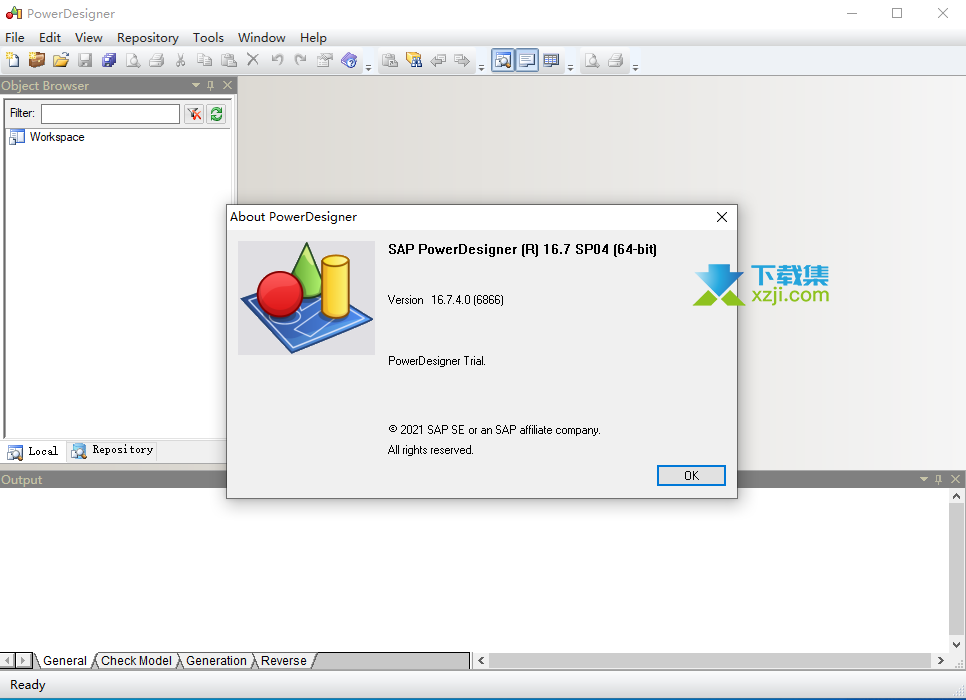Click OK in About PowerDesigner dialog
This screenshot has width=966, height=700.
point(691,476)
